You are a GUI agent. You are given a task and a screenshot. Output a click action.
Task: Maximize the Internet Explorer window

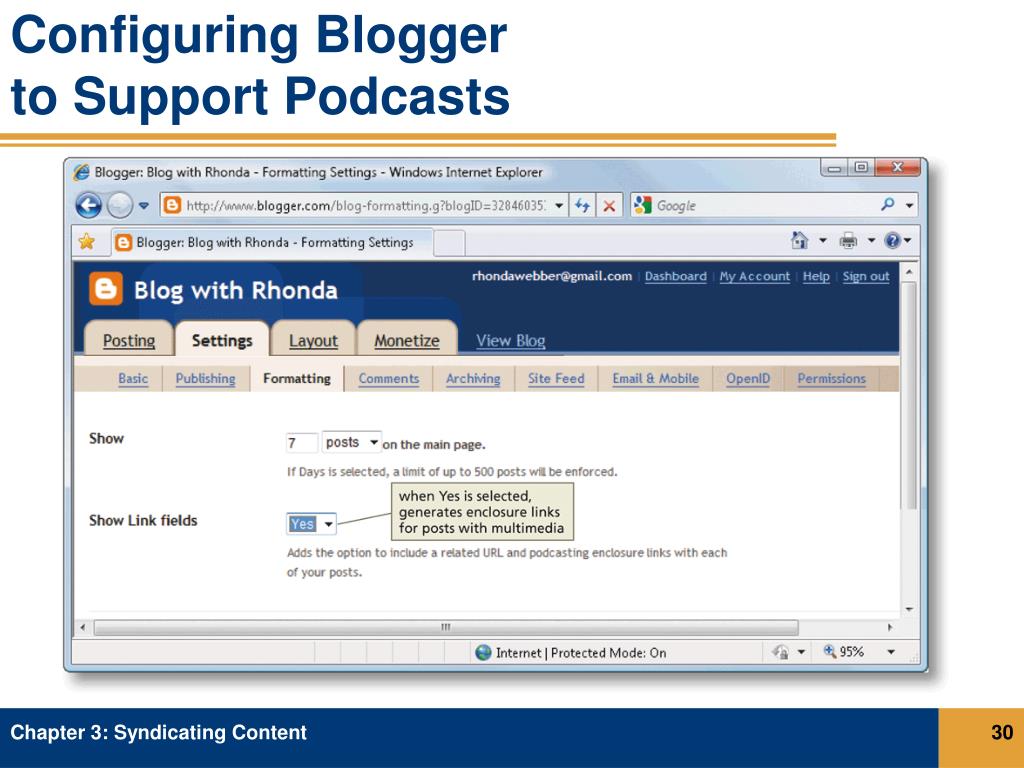tap(861, 168)
